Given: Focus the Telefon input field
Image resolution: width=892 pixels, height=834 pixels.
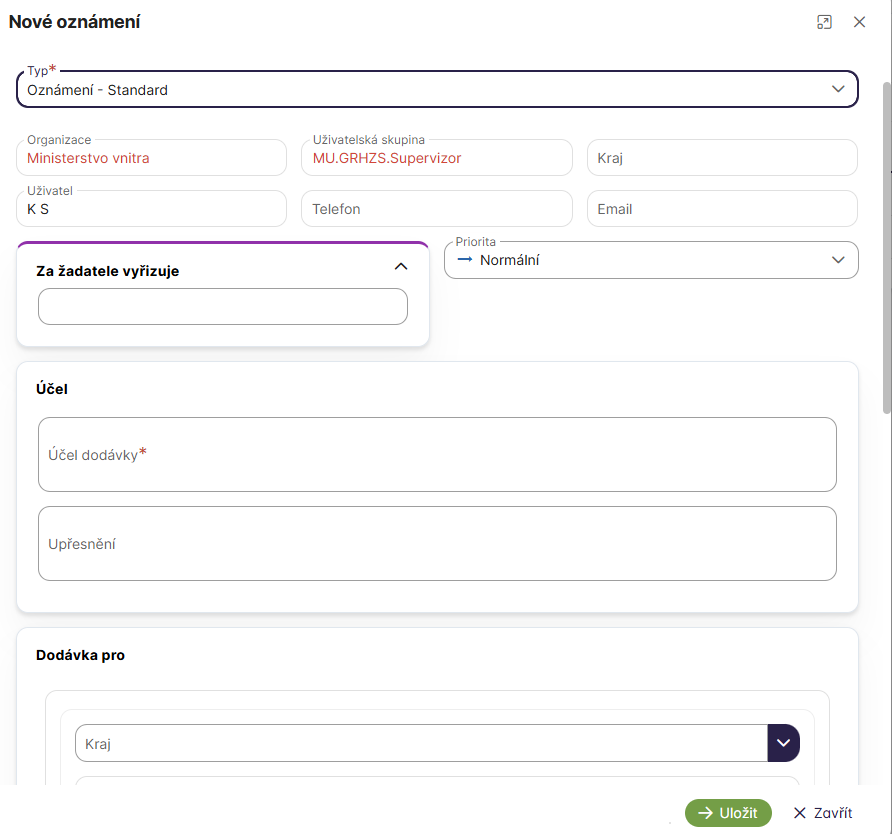Looking at the screenshot, I should click(x=436, y=209).
